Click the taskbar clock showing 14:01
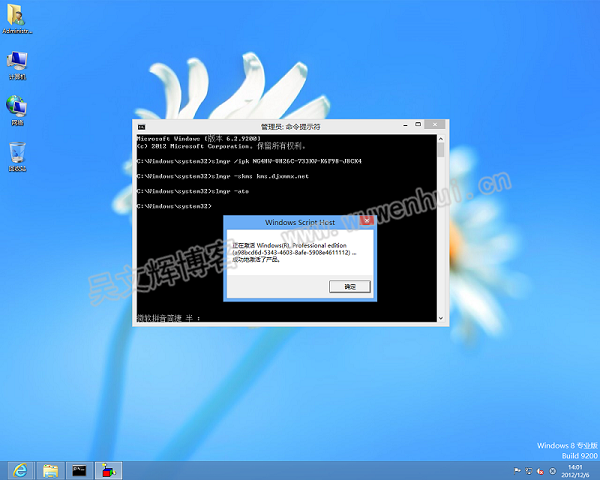Viewport: 600px width, 480px height. pos(574,470)
